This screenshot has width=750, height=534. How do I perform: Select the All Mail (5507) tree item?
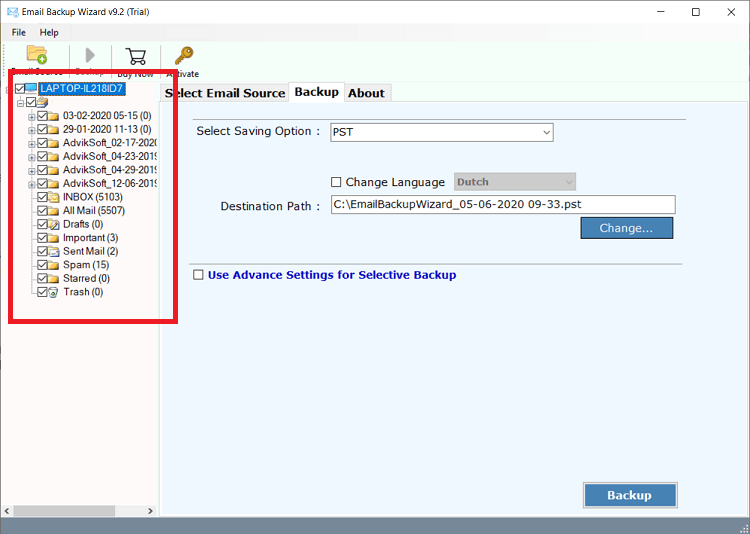click(93, 211)
